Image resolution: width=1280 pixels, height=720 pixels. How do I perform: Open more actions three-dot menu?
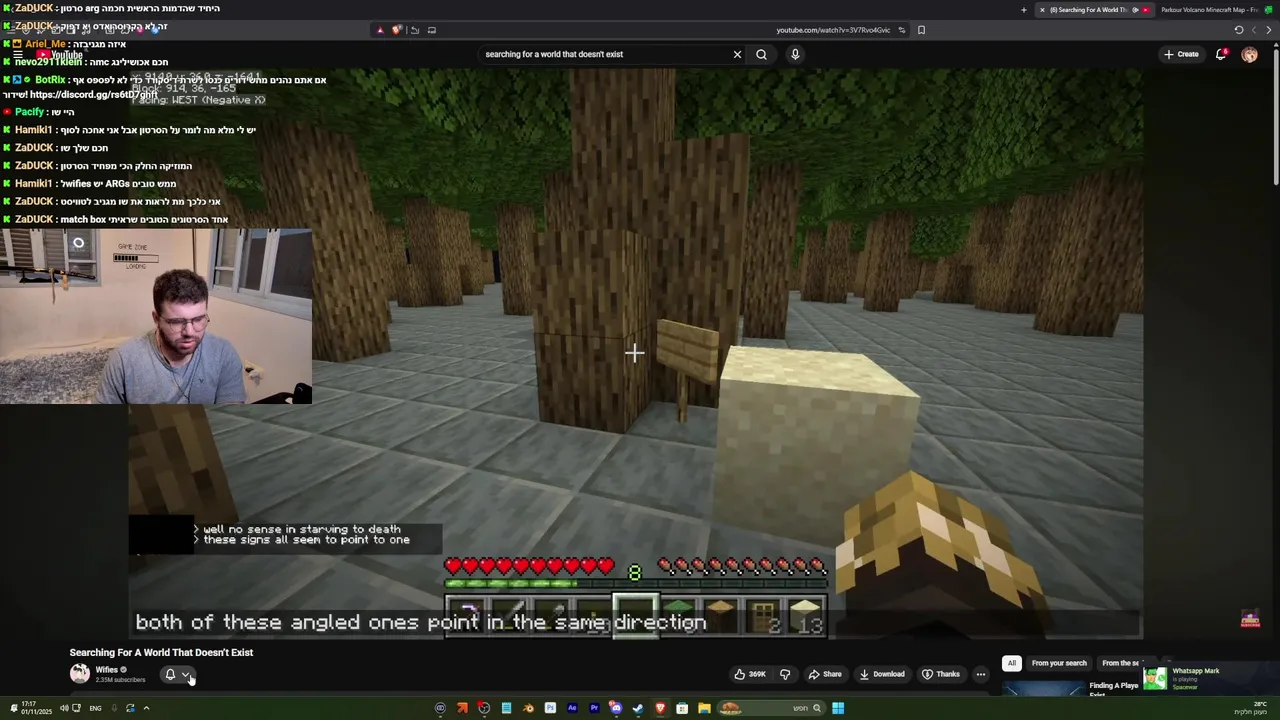point(980,674)
